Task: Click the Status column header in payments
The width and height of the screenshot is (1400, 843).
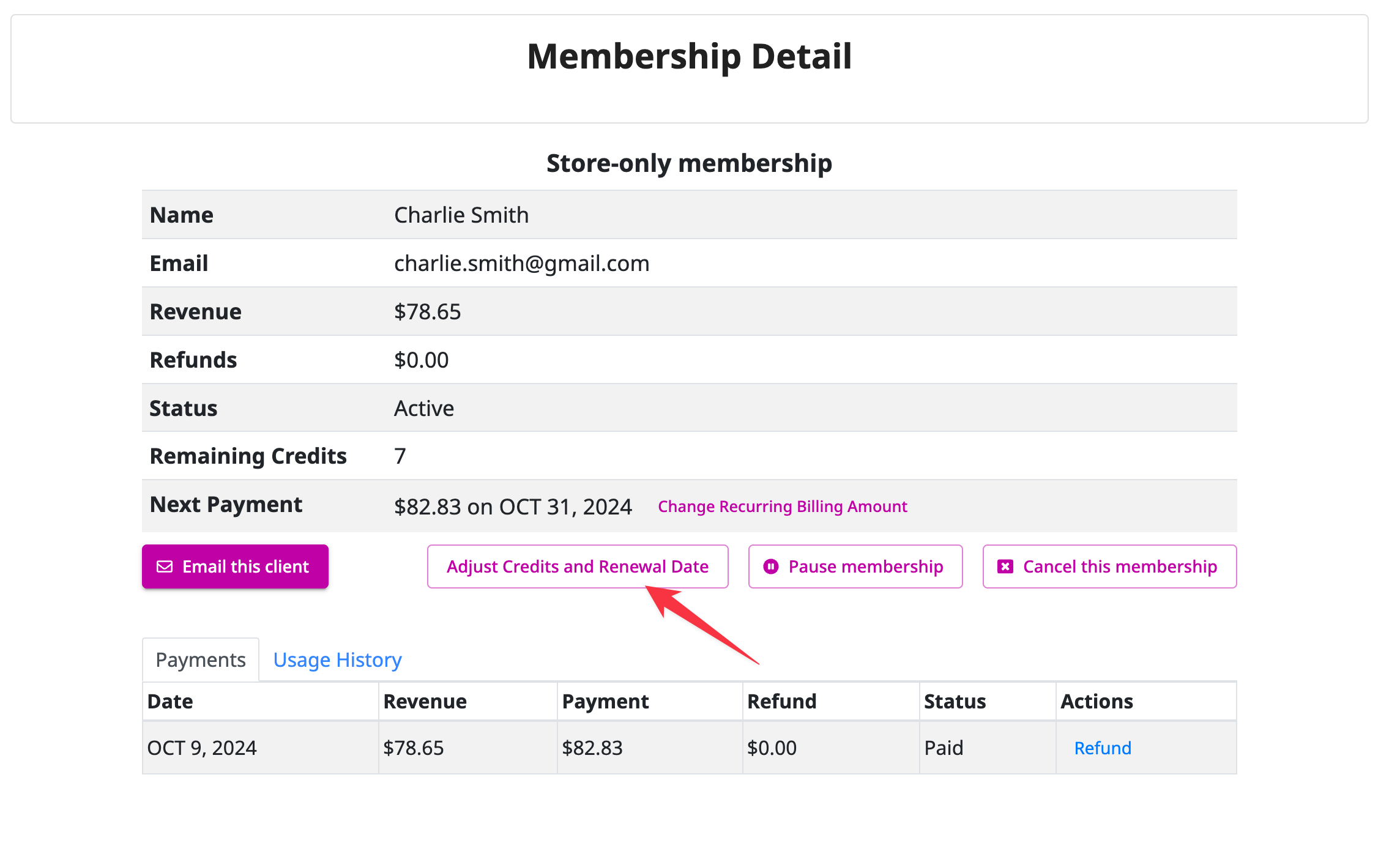Action: (955, 701)
